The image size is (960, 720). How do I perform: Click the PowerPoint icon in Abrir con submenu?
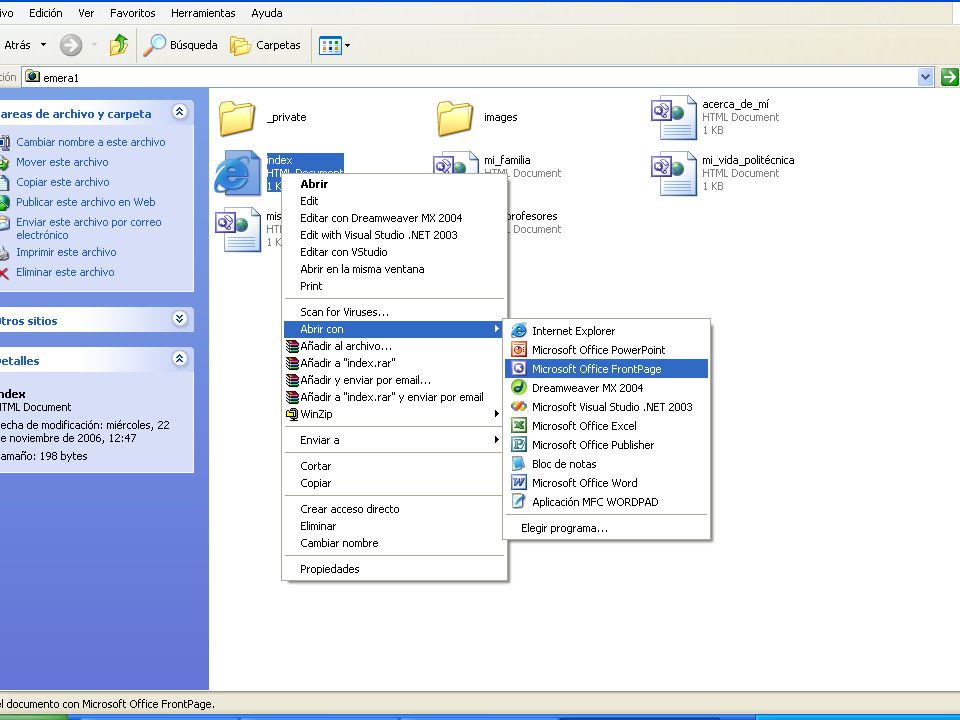click(519, 350)
